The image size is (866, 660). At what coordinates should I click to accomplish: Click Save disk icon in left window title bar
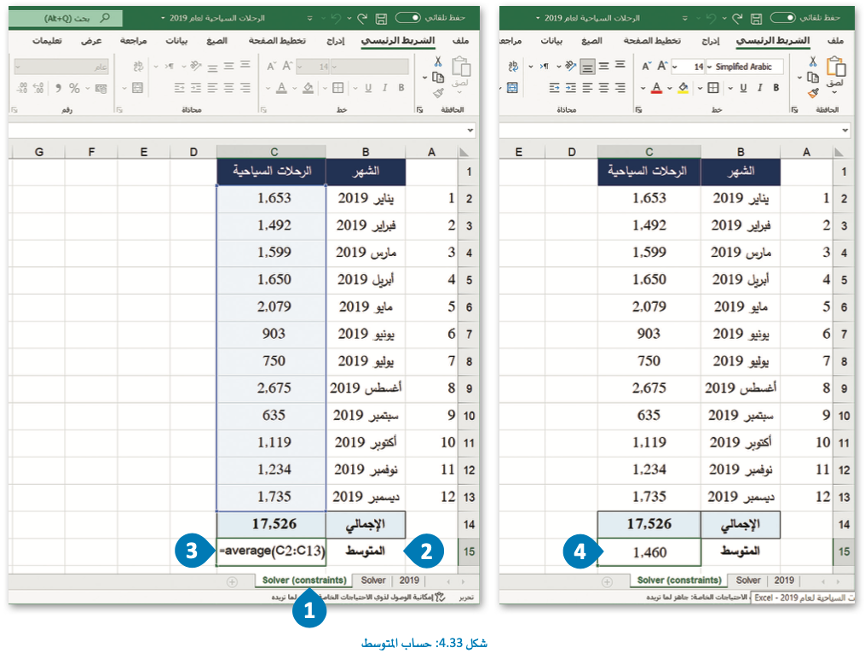(381, 18)
